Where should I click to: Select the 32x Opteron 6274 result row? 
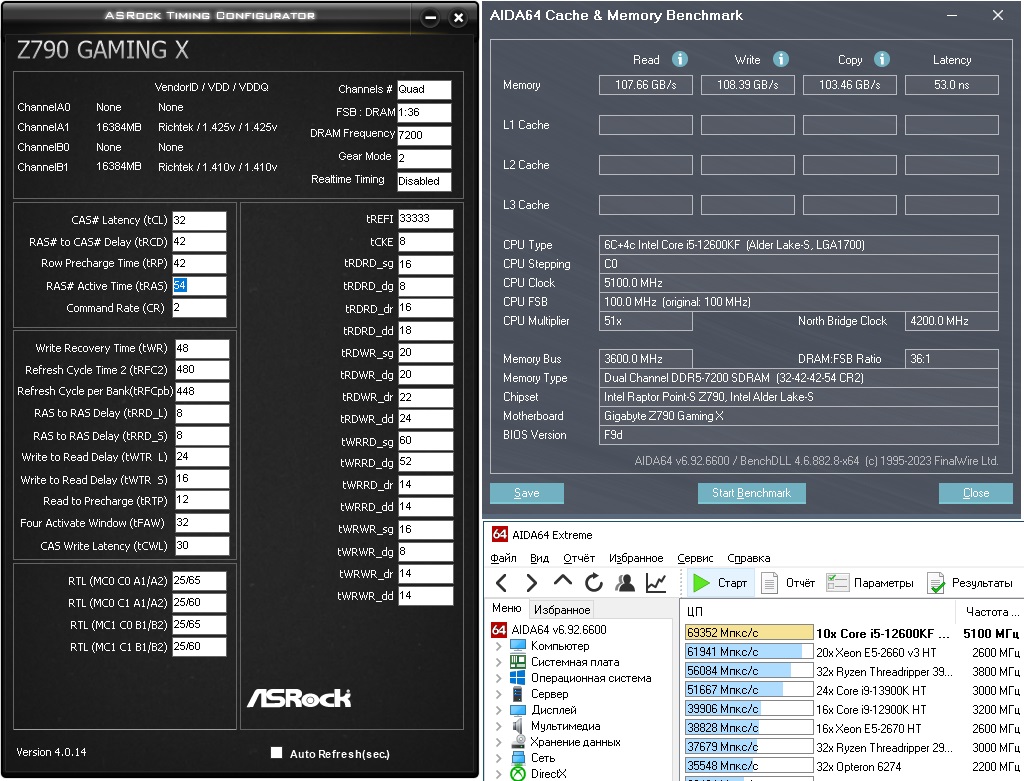pyautogui.click(x=852, y=766)
